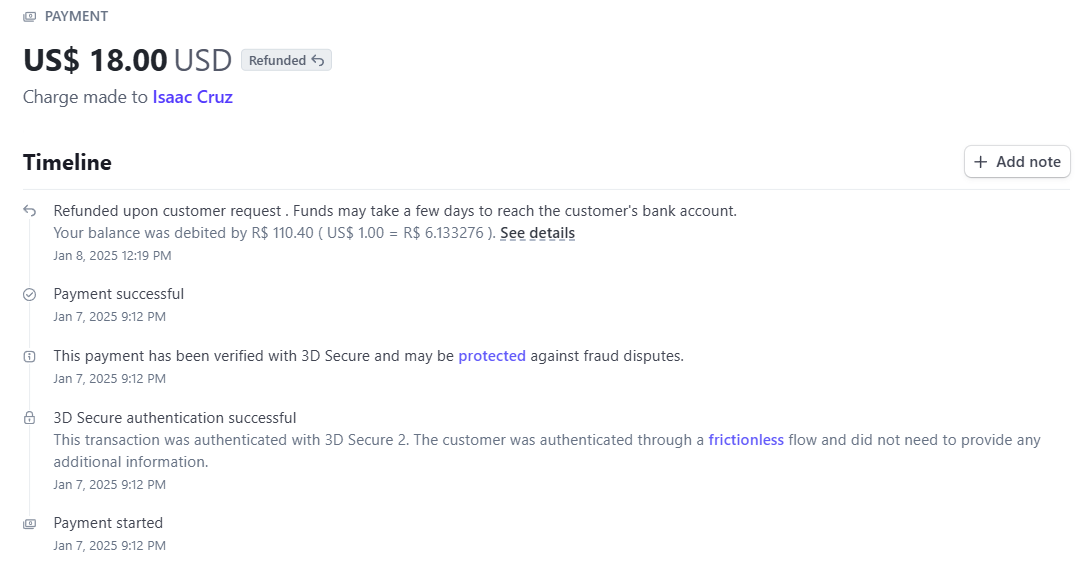Click the info icon beside 3D Secure verified note
Viewport: 1078px width, 567px height.
pos(30,357)
